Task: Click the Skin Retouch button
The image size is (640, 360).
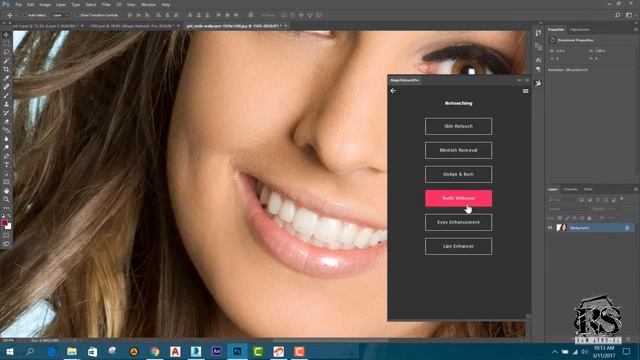Action: pos(458,126)
